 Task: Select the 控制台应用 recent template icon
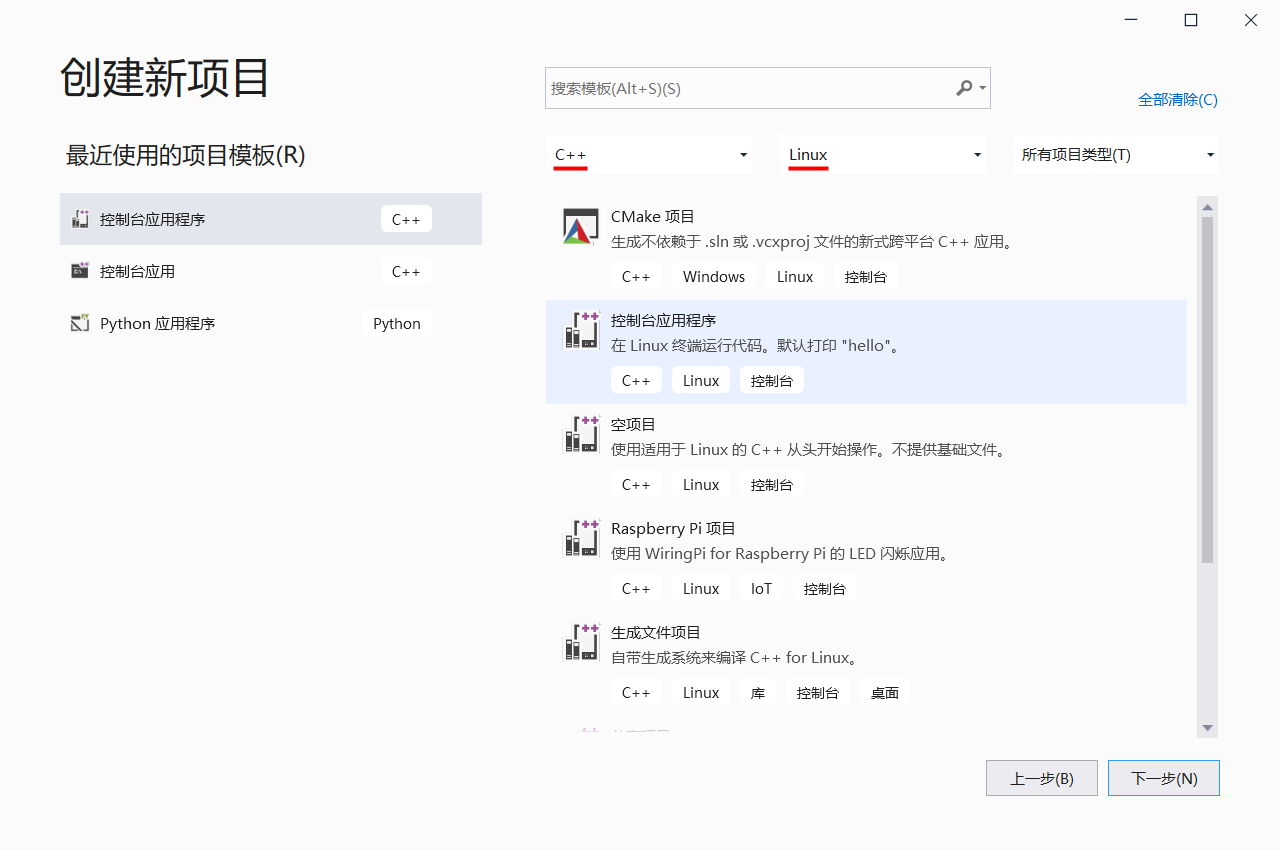point(79,271)
